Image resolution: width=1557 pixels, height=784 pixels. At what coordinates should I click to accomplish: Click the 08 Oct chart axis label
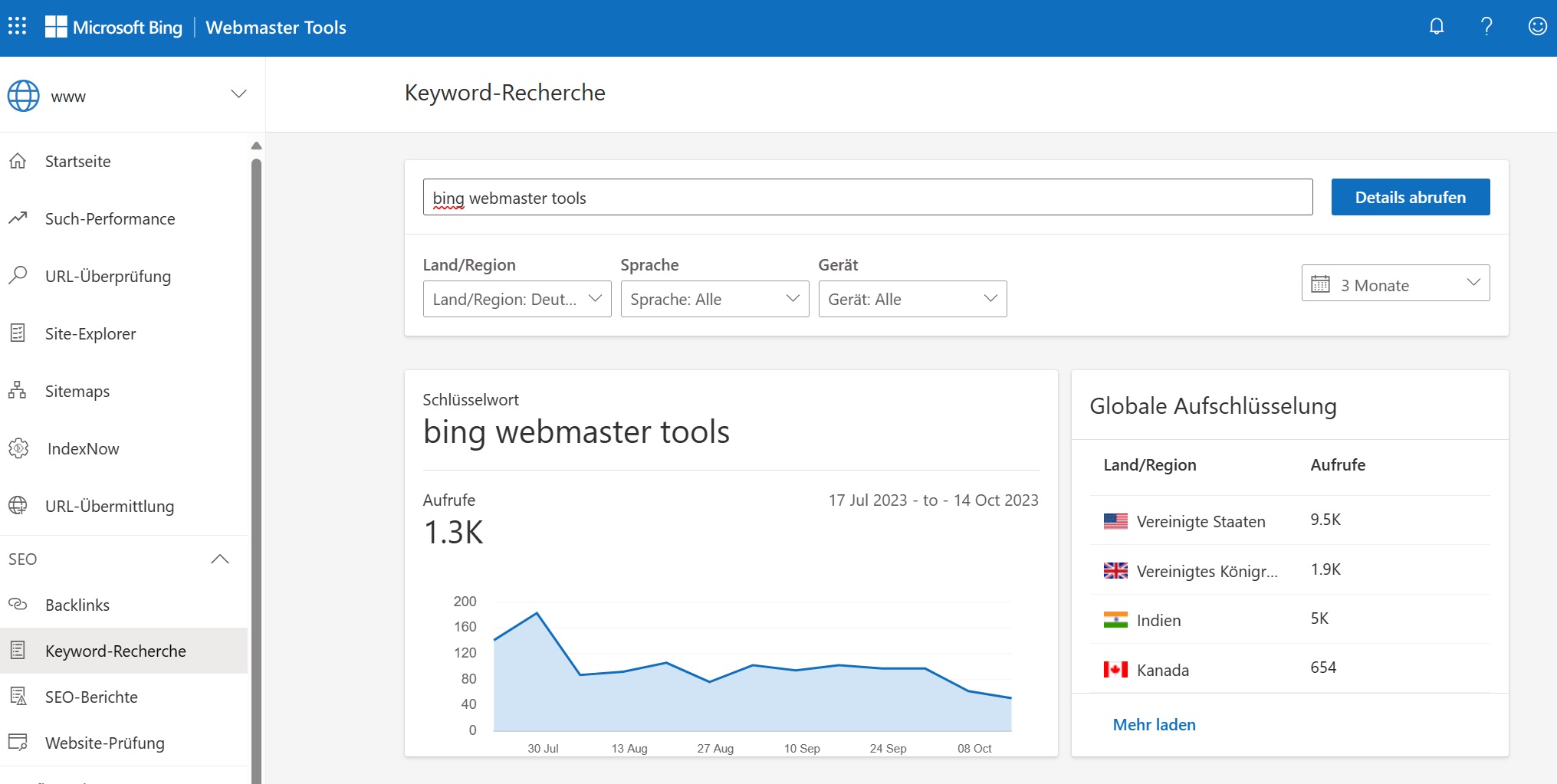(974, 748)
